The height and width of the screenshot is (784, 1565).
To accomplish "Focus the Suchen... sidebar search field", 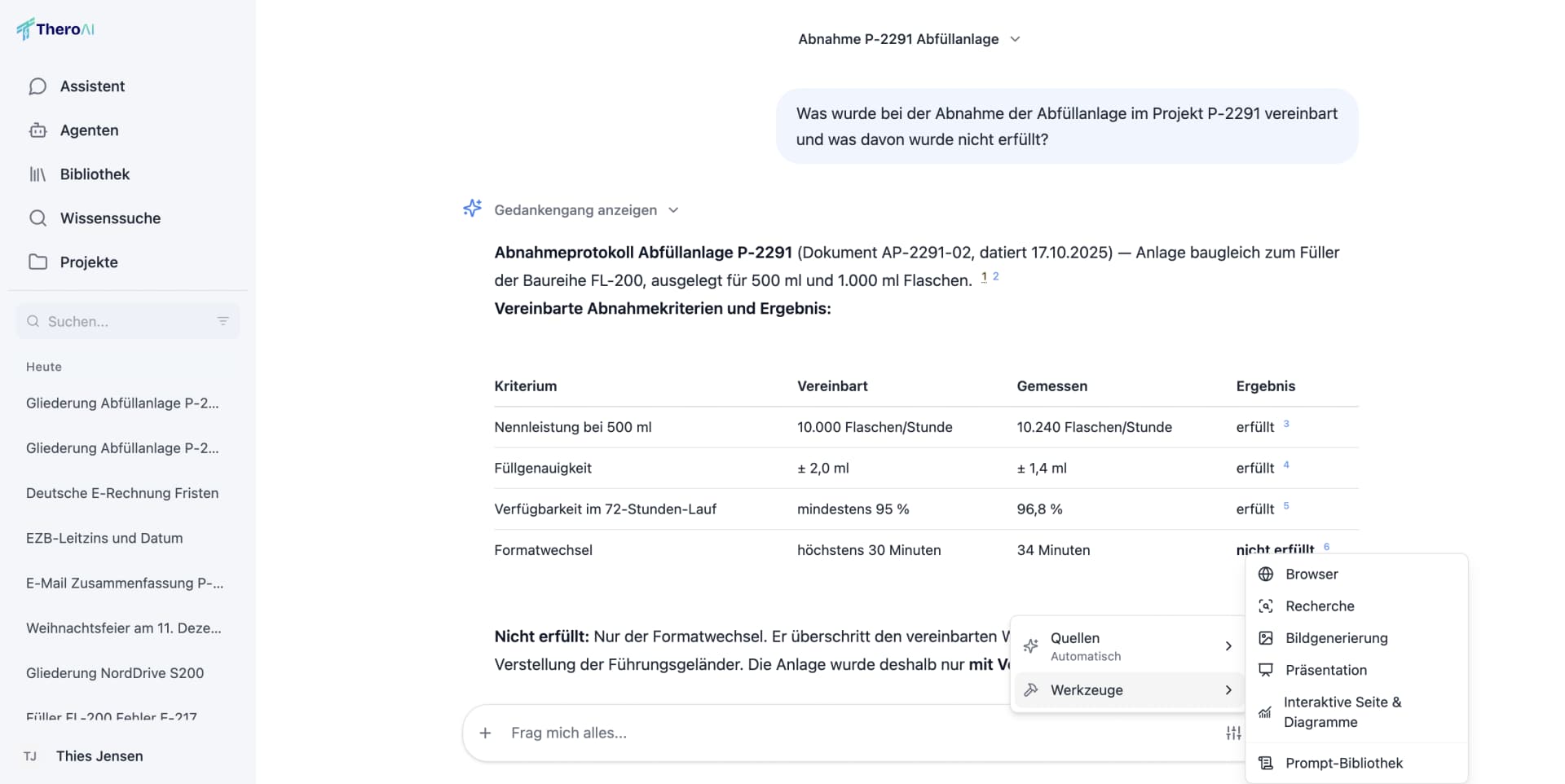I will [127, 321].
